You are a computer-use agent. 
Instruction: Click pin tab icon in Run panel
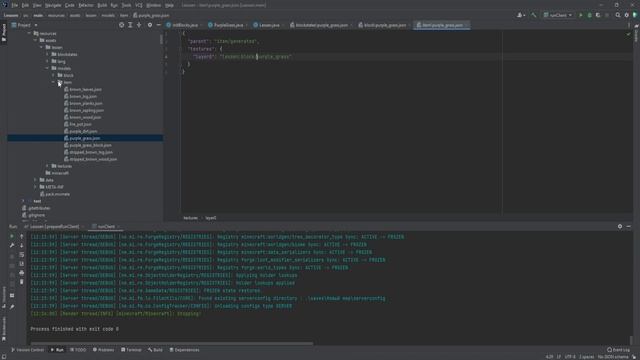(x=12, y=307)
